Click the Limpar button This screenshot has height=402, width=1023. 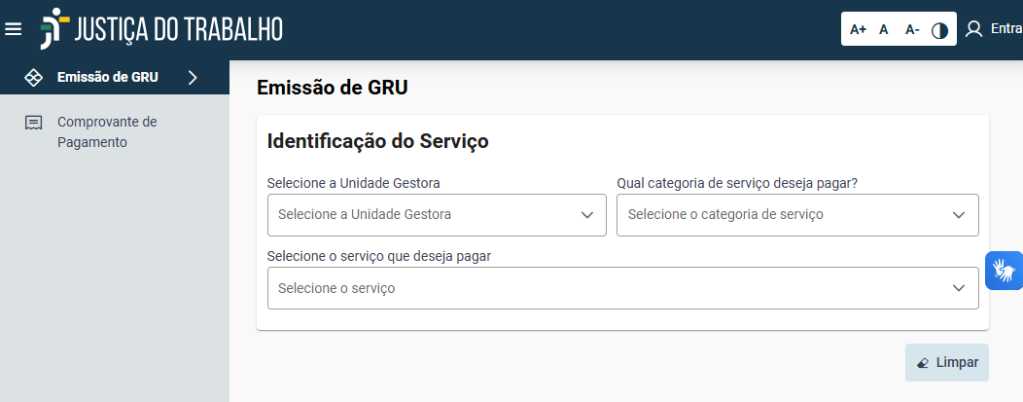click(x=947, y=363)
